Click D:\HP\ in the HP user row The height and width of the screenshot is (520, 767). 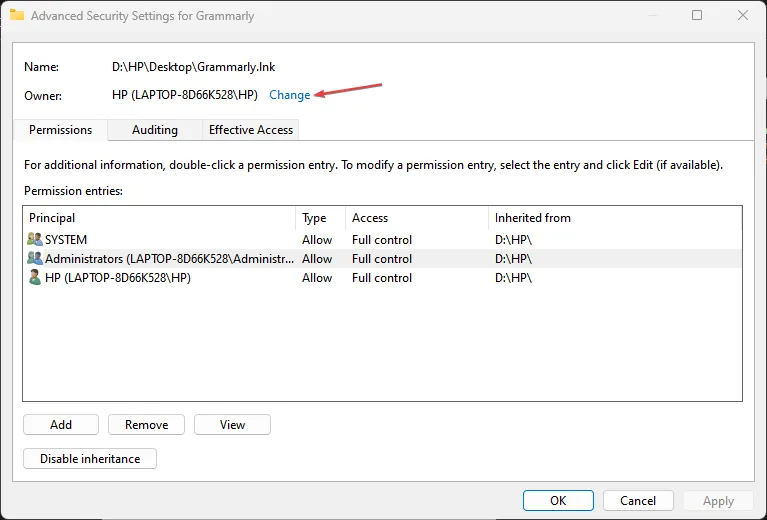(x=513, y=278)
